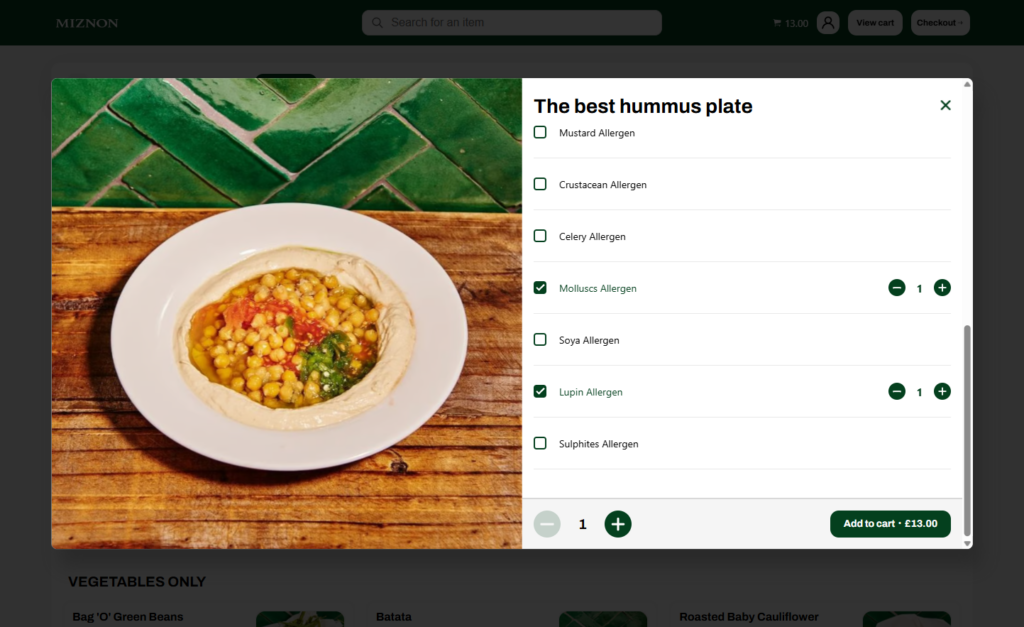Close the hummus plate dialog
The height and width of the screenshot is (627, 1024).
[945, 105]
